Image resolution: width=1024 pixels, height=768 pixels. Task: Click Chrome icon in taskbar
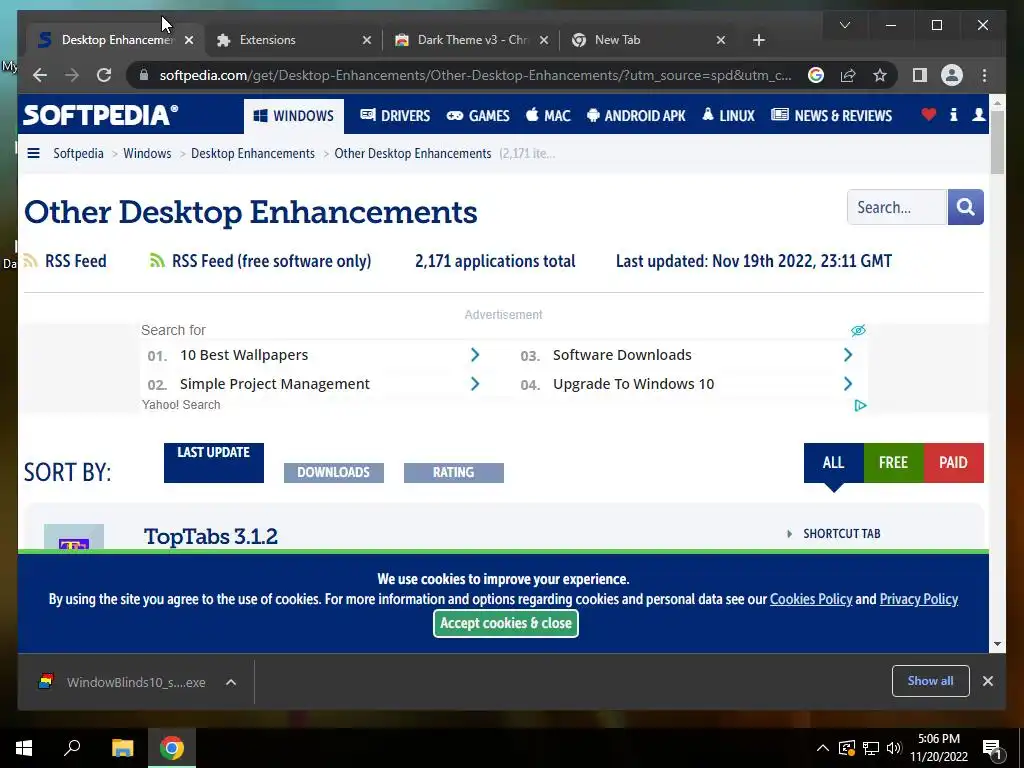pyautogui.click(x=172, y=748)
